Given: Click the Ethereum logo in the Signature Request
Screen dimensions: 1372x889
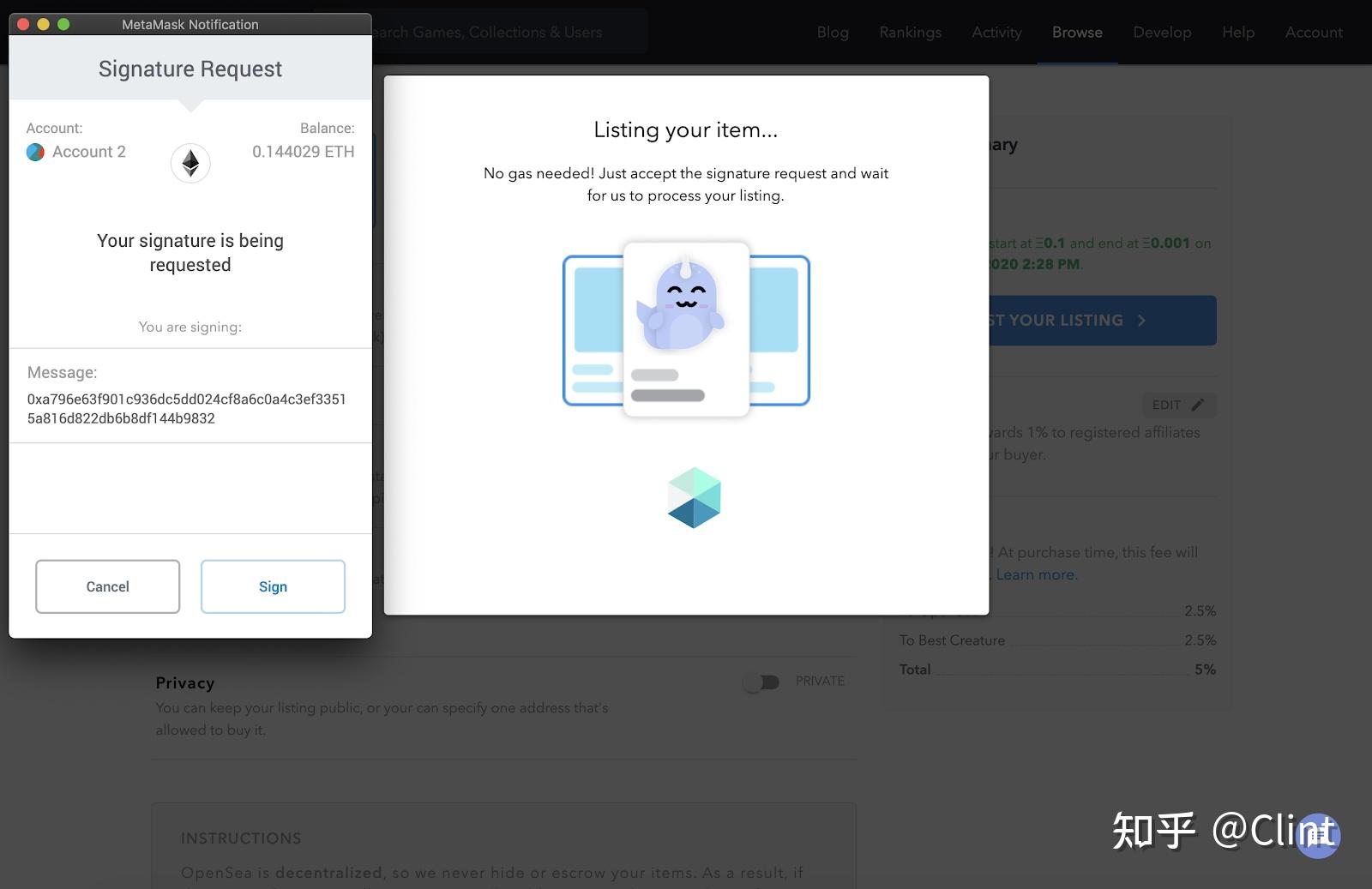Looking at the screenshot, I should tap(190, 163).
